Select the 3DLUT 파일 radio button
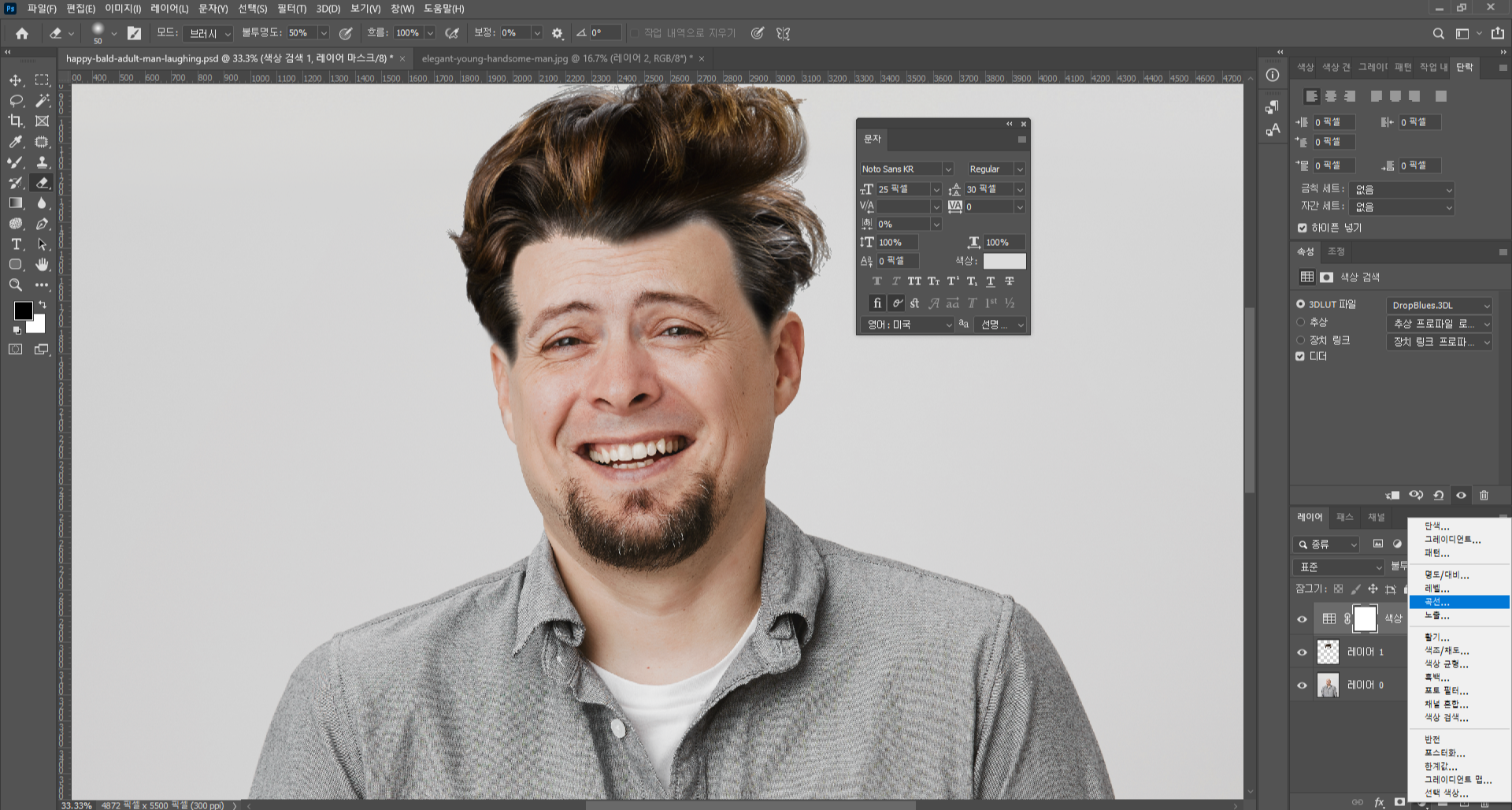1512x810 pixels. coord(1300,304)
